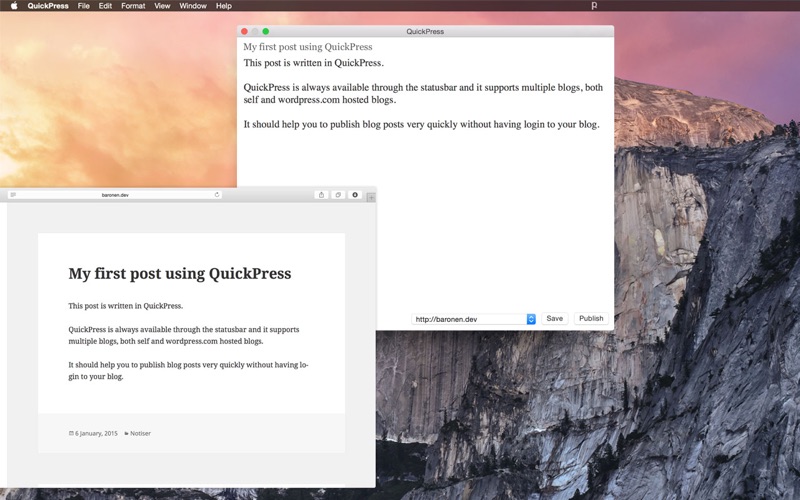
Task: Reload the baronen.dev page
Action: coord(217,195)
